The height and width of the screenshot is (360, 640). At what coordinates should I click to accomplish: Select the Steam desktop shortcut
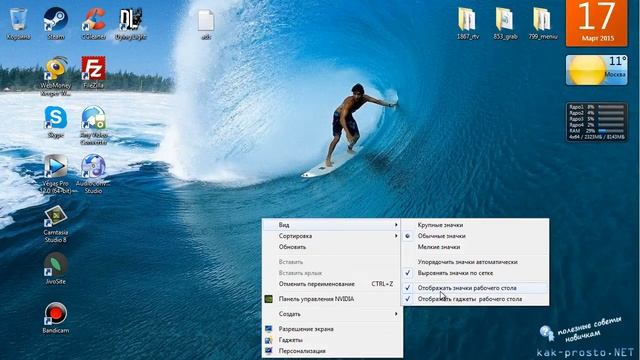56,24
